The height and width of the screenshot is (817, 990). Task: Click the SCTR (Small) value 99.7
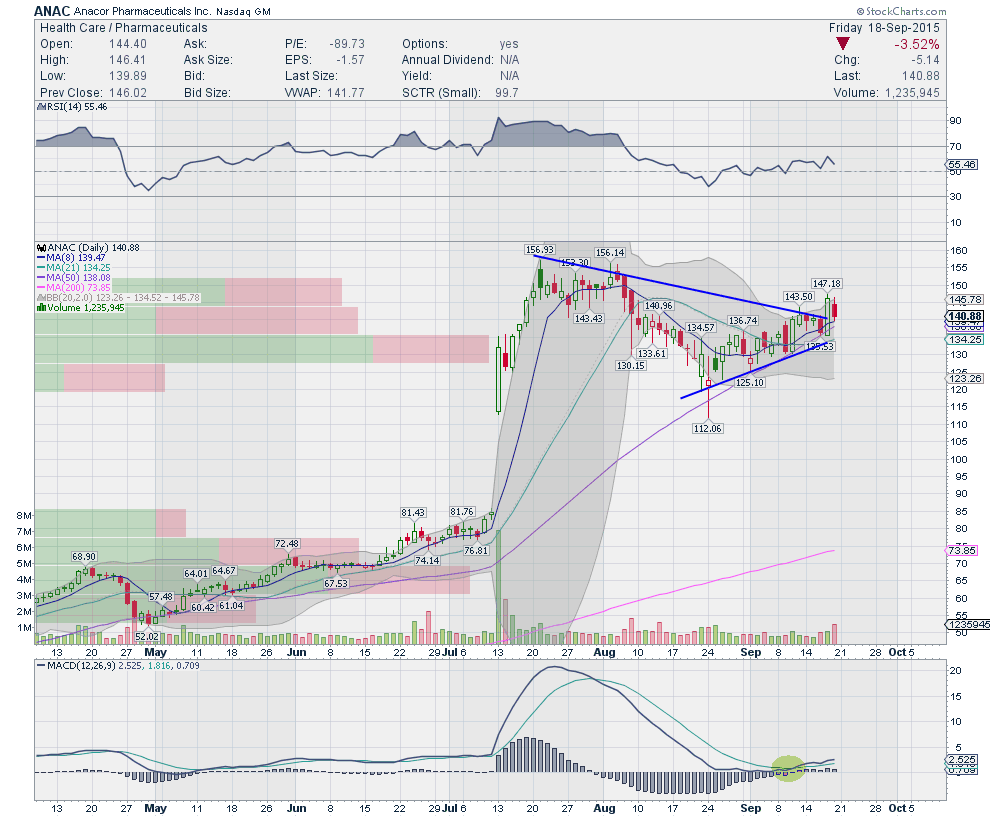pyautogui.click(x=507, y=92)
